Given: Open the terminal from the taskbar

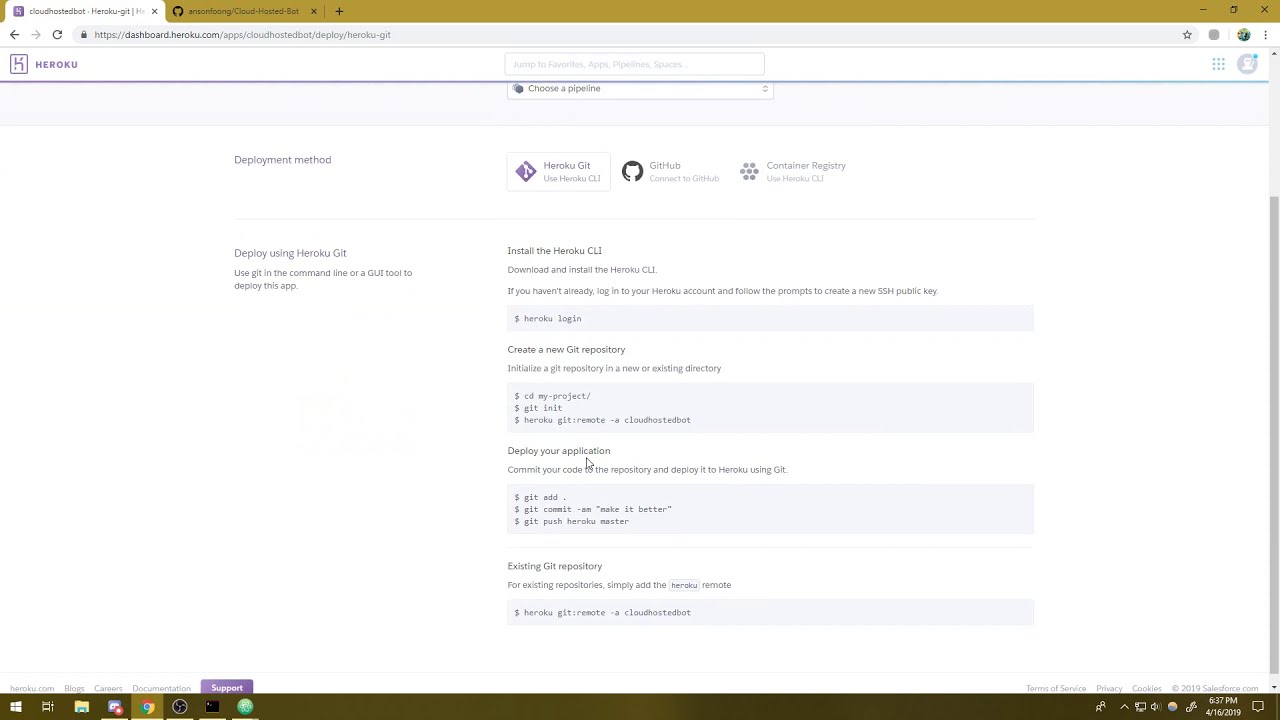Looking at the screenshot, I should (212, 707).
